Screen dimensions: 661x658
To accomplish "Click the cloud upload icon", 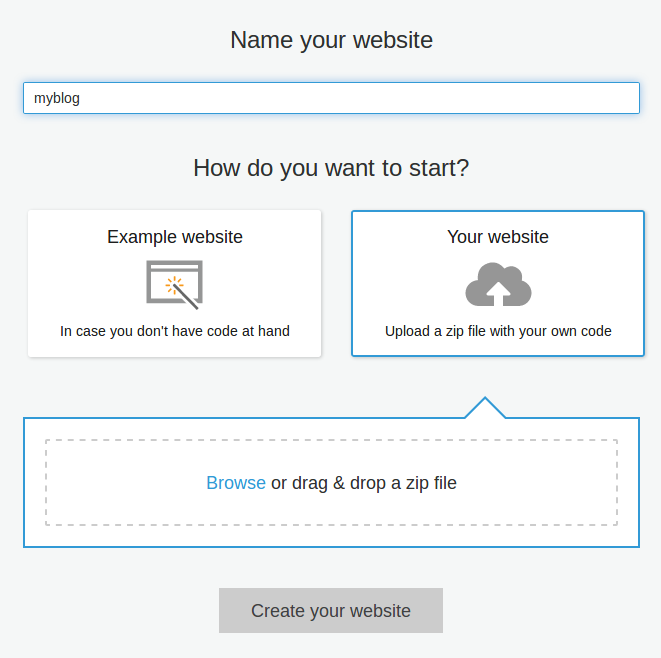I will tap(498, 285).
